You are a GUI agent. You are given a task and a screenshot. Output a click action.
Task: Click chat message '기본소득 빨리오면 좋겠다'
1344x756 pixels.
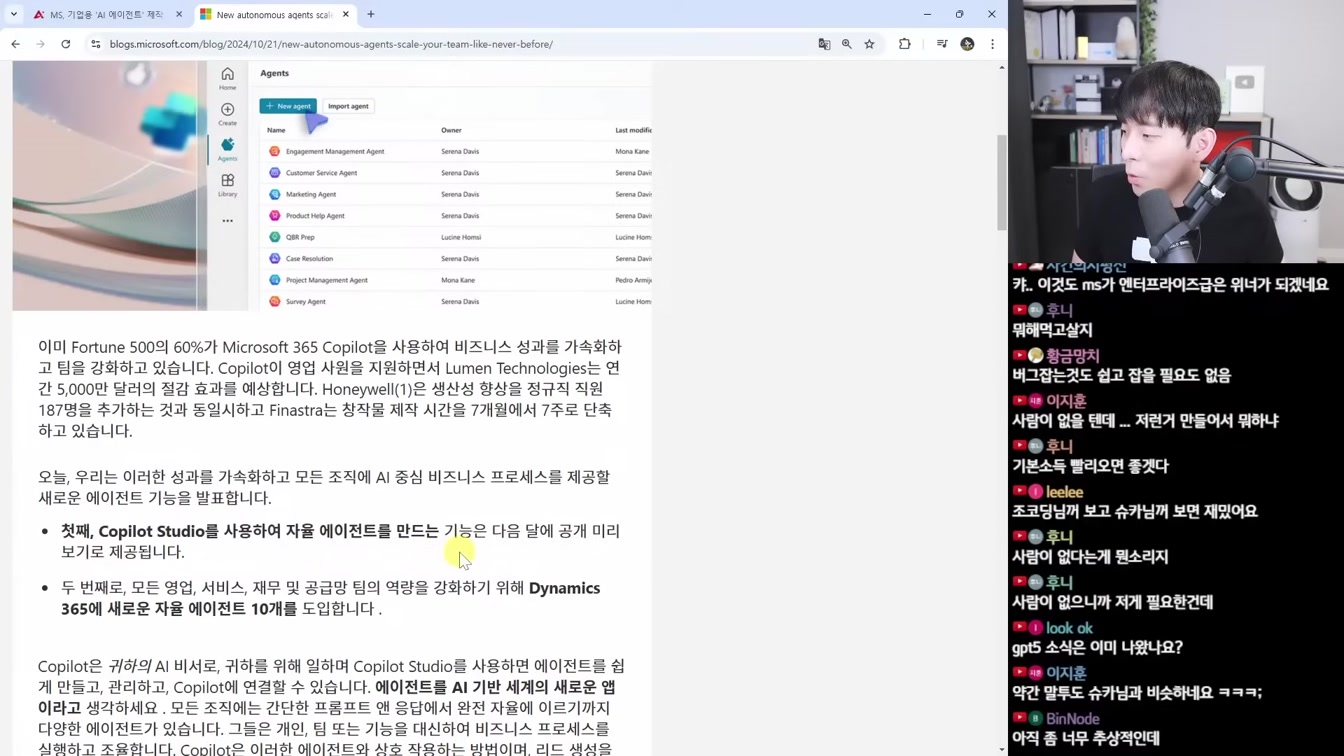[x=1090, y=466]
